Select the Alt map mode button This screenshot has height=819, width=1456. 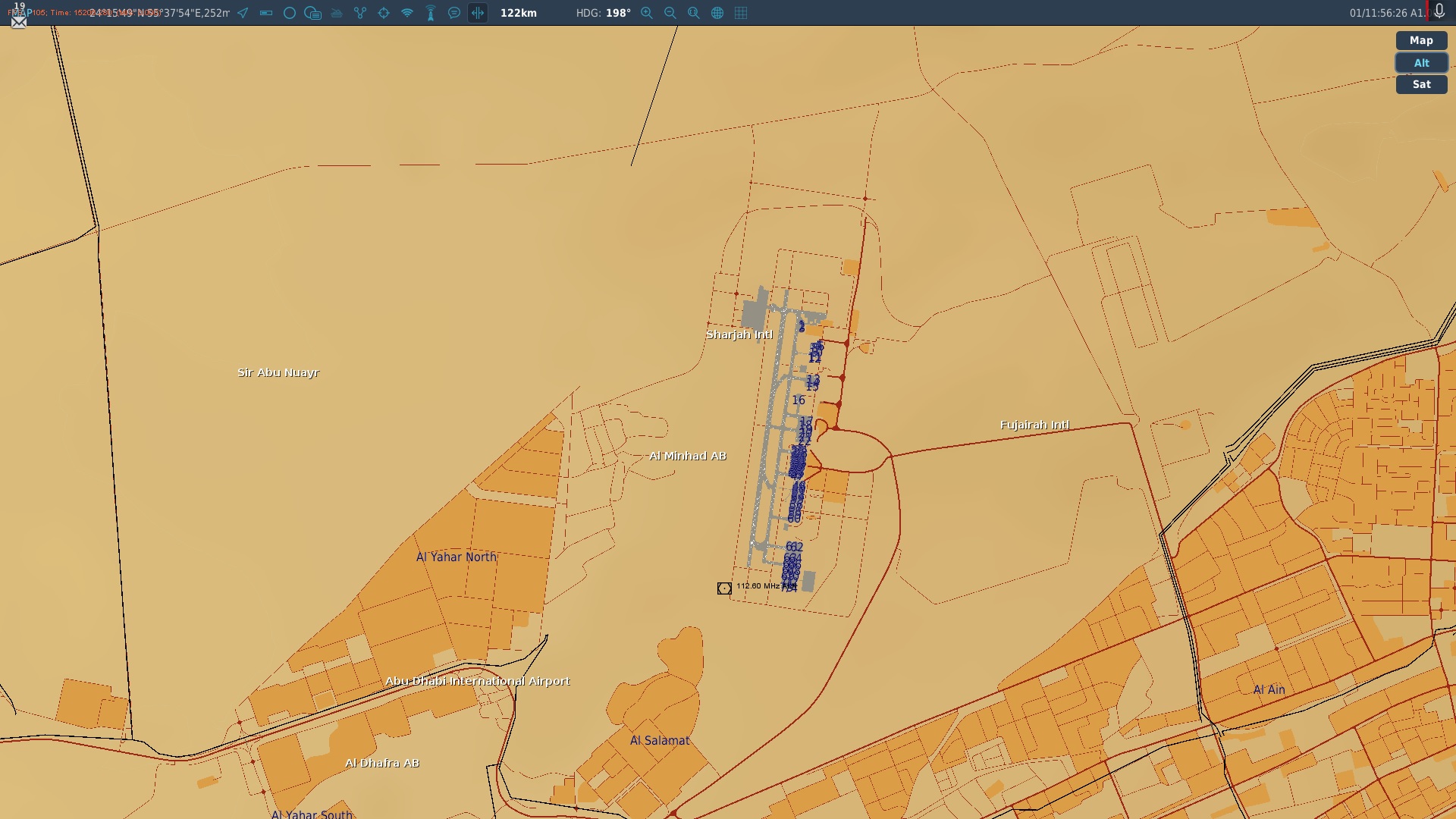tap(1421, 63)
